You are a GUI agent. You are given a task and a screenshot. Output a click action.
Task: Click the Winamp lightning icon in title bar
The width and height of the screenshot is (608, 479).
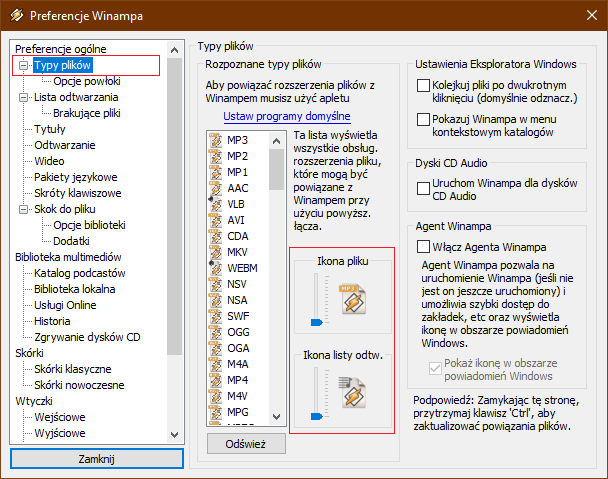pyautogui.click(x=17, y=16)
